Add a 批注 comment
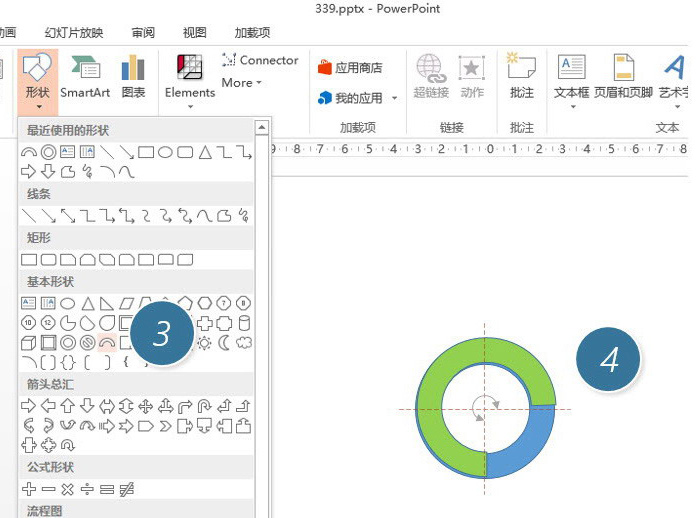700x518 pixels. pyautogui.click(x=521, y=76)
